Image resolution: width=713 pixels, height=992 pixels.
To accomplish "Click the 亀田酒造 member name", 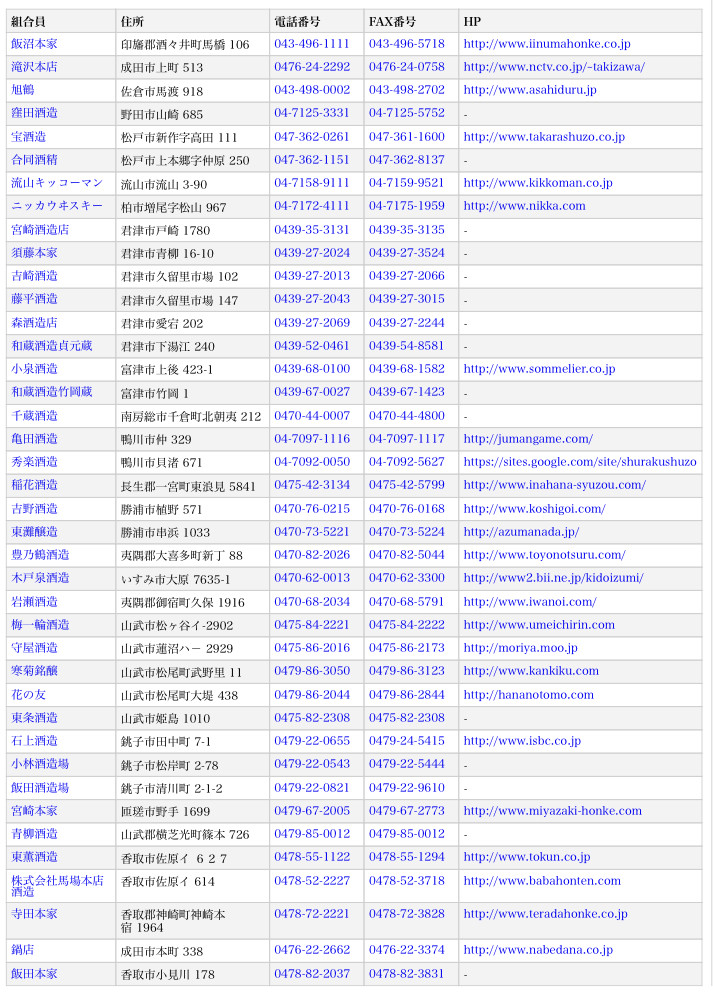I will click(x=34, y=438).
